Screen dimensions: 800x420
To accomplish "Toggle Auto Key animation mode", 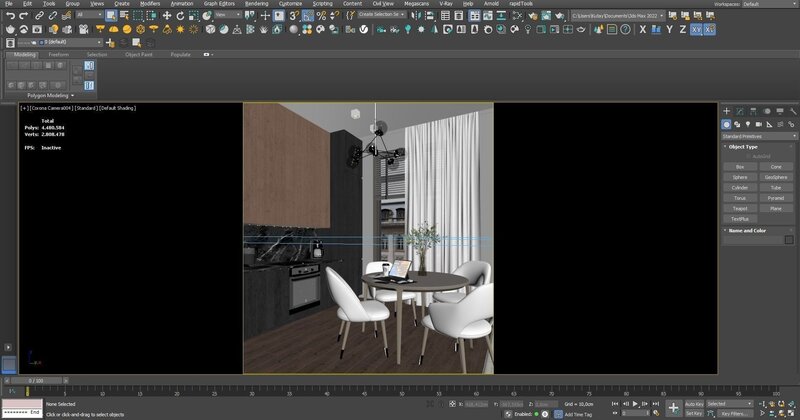I will pyautogui.click(x=694, y=403).
